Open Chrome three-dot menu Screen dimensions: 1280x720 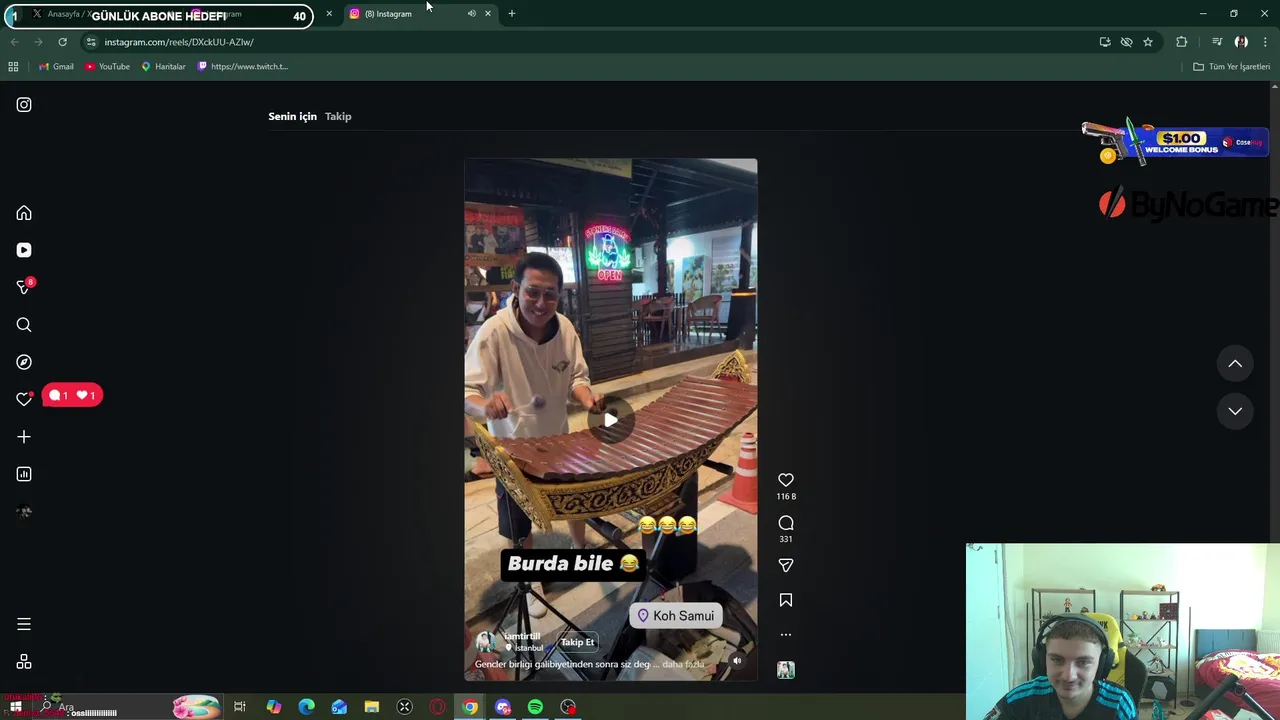1266,42
